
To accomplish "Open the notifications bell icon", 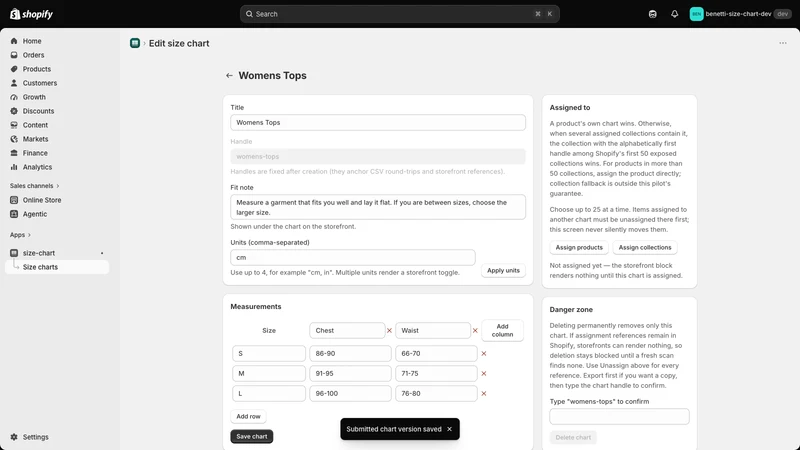I will [x=674, y=14].
